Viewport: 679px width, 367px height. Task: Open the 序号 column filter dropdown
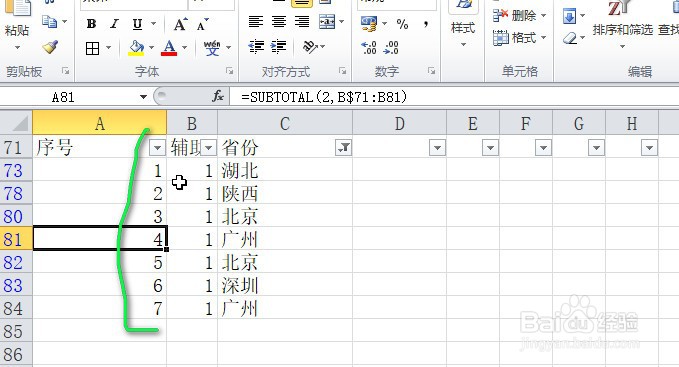click(x=157, y=148)
